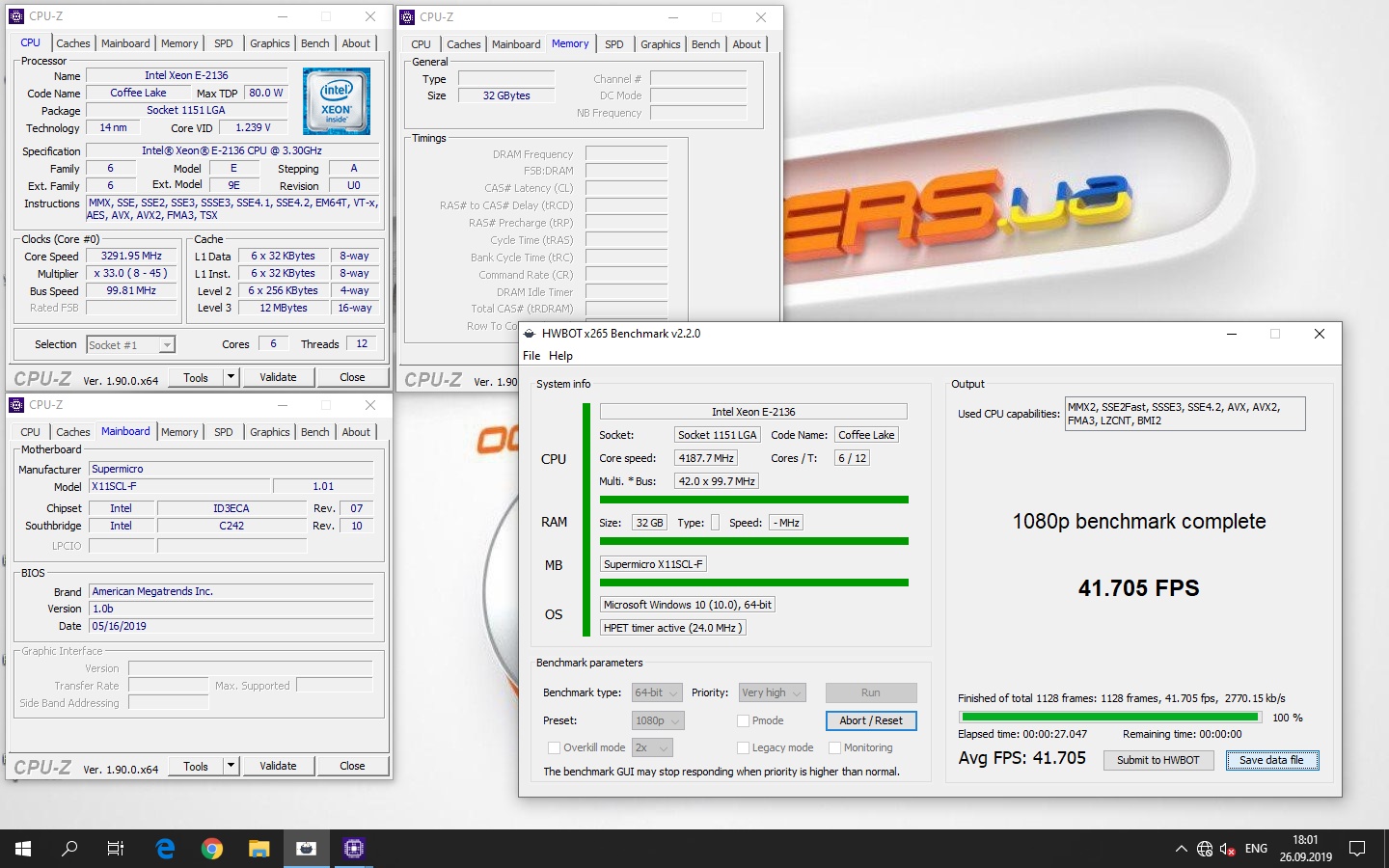The width and height of the screenshot is (1389, 868).
Task: Switch to CPU-Z taskbar icon
Action: point(353,849)
